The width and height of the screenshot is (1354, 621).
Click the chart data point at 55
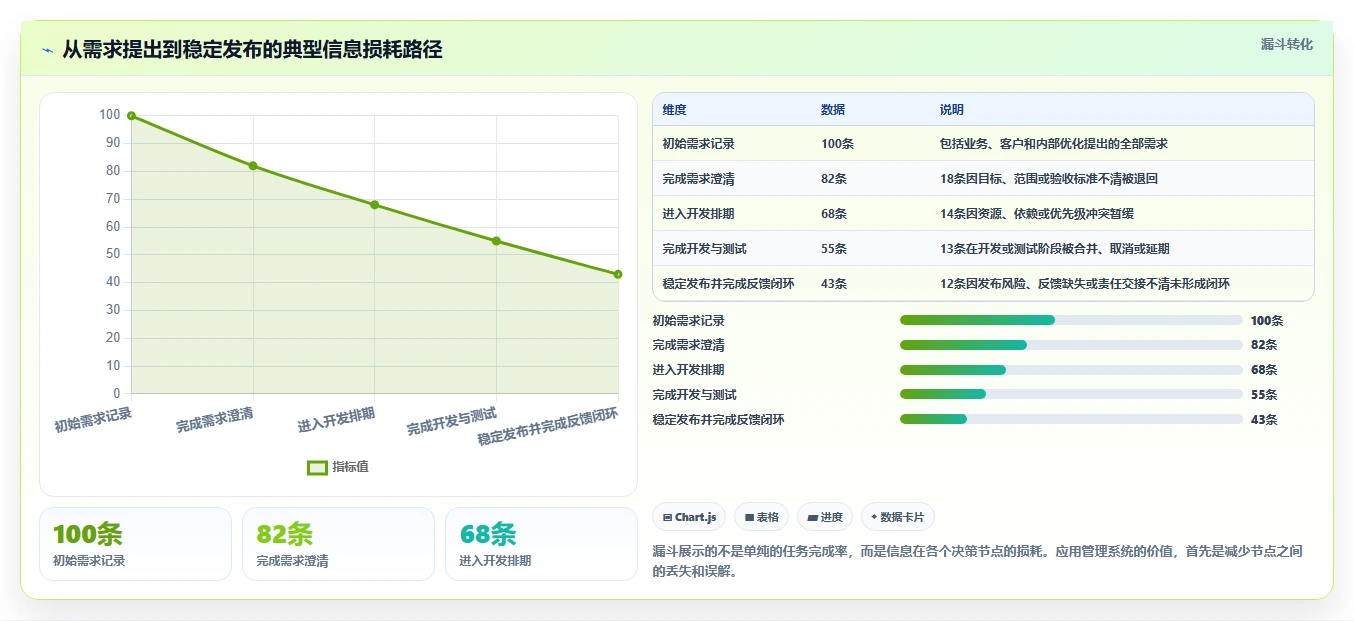point(496,241)
